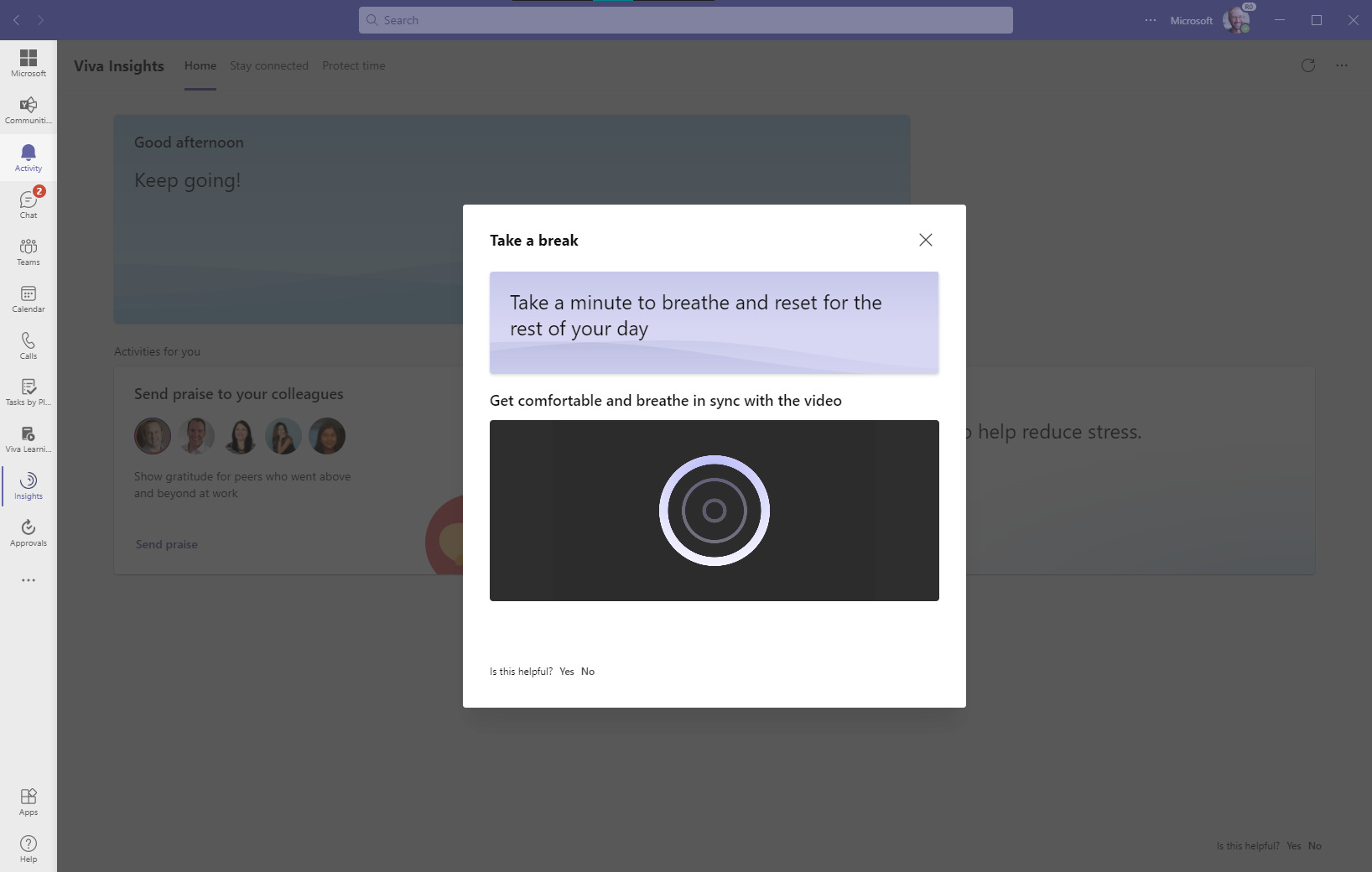
Task: Click the Keep going! message
Action: point(188,180)
